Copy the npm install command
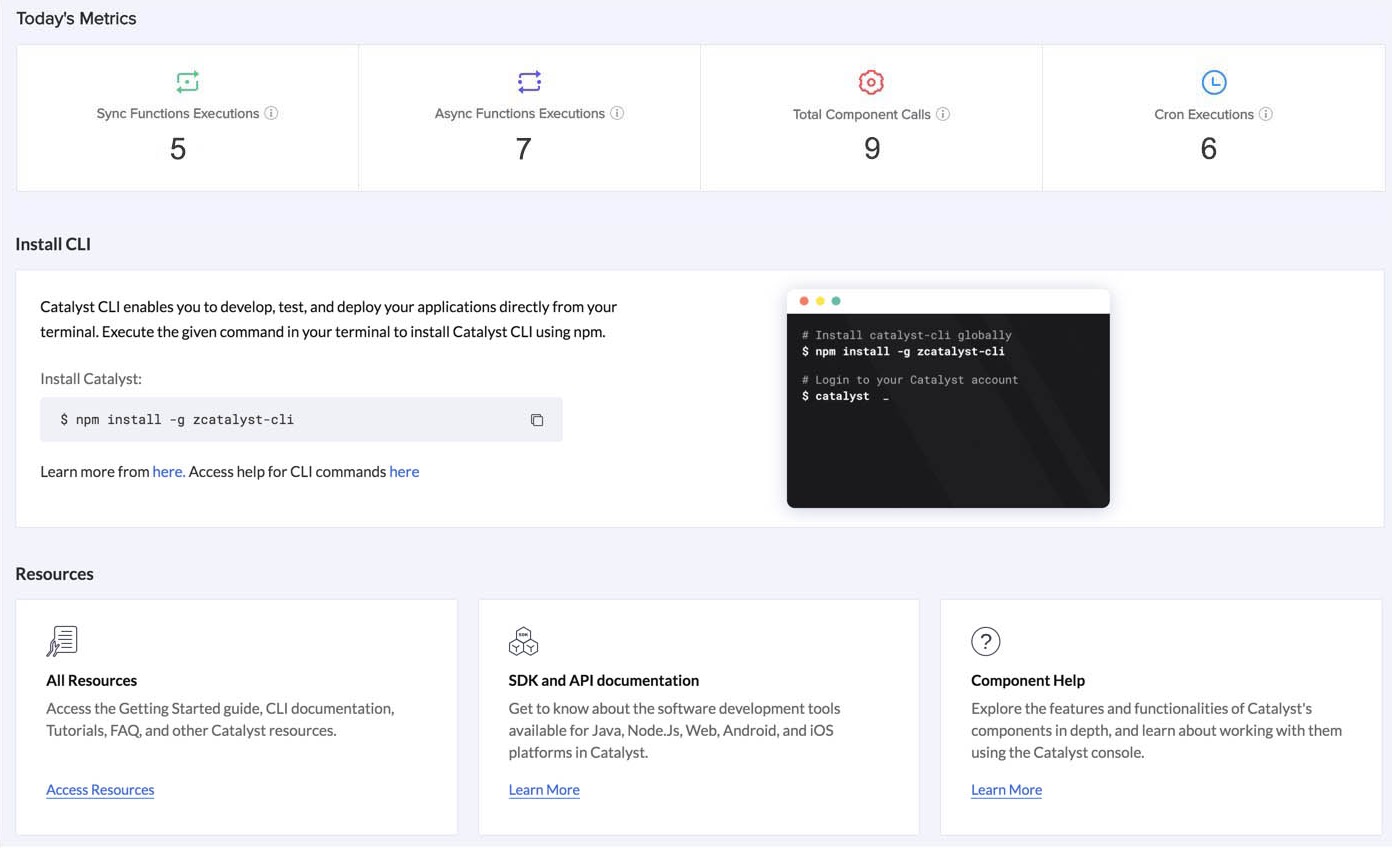Screen dimensions: 1392x848 [537, 420]
